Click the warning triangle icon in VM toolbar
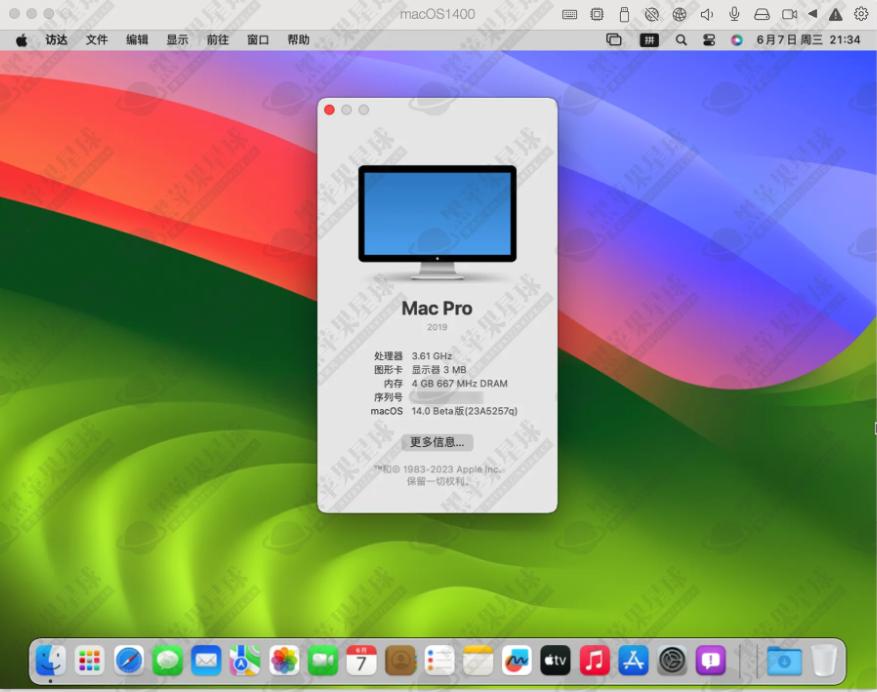 pos(836,15)
